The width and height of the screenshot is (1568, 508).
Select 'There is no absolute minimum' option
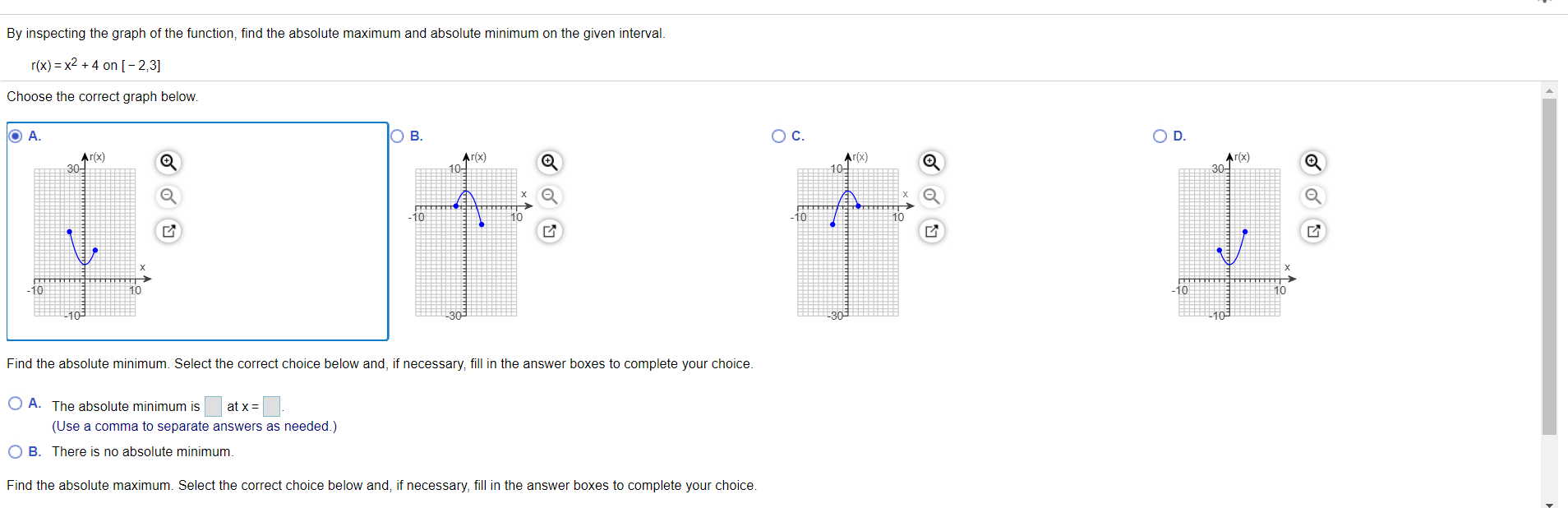point(15,451)
